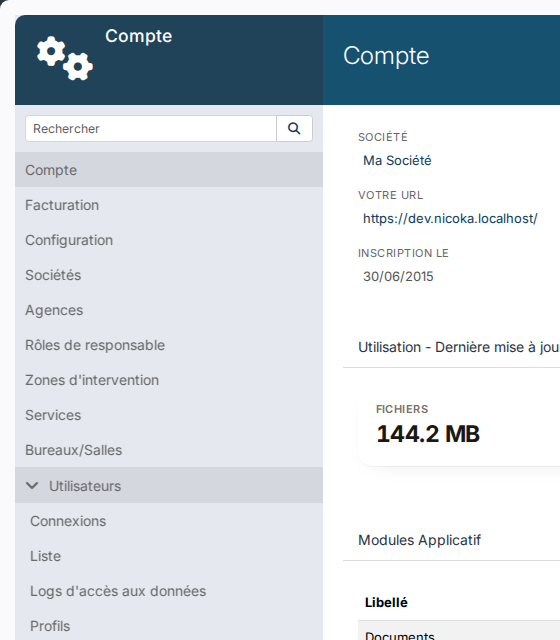The height and width of the screenshot is (640, 560).
Task: Click the Compte title in sidebar header
Action: coord(139,36)
